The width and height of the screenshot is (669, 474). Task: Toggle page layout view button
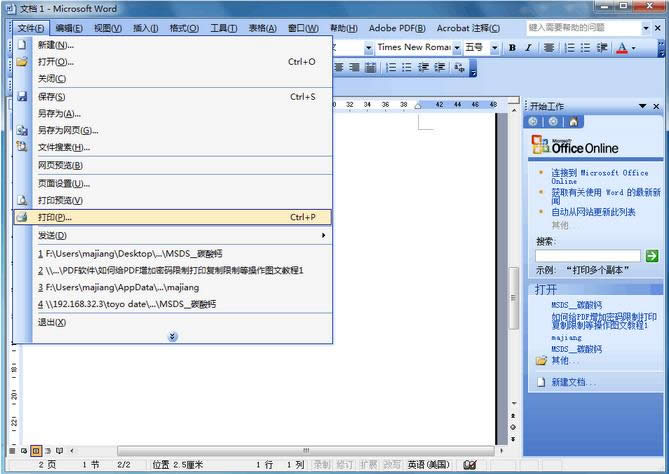point(36,451)
